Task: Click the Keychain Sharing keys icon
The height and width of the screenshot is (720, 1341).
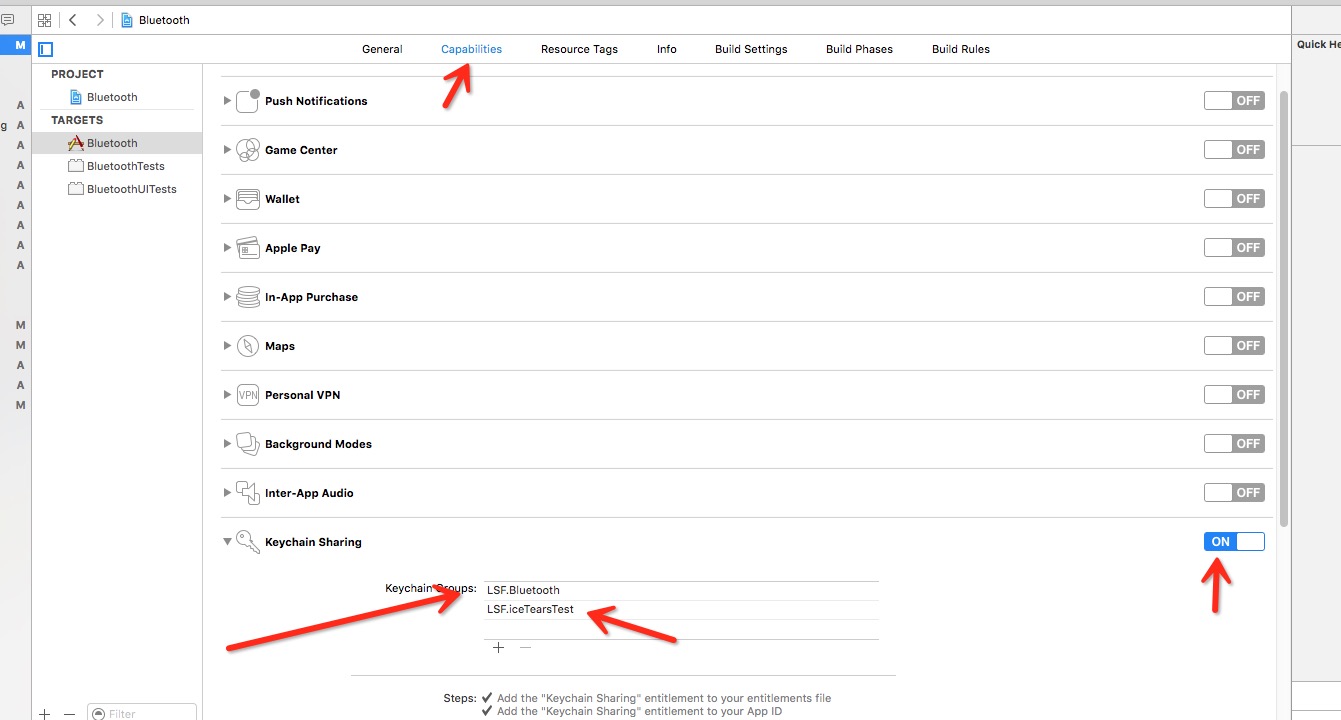Action: click(247, 542)
